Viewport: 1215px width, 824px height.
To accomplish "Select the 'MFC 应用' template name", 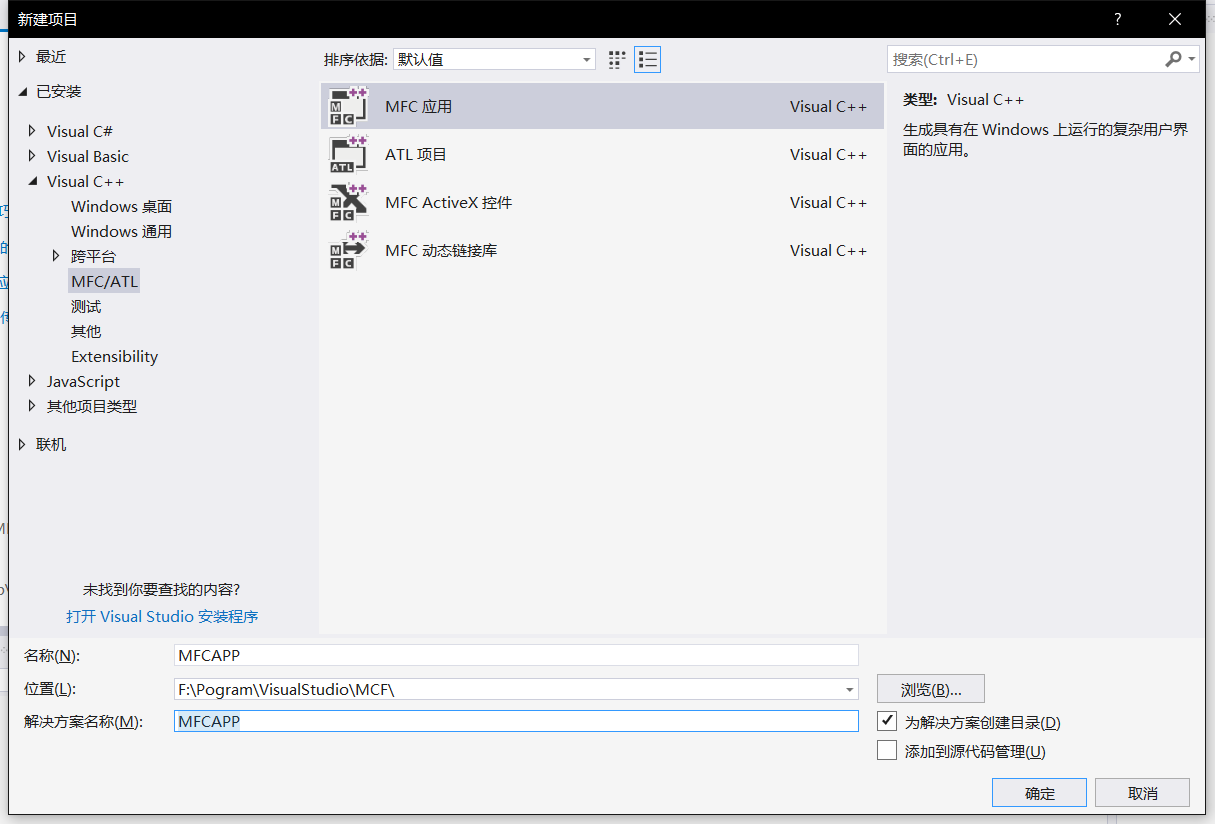I will 418,106.
